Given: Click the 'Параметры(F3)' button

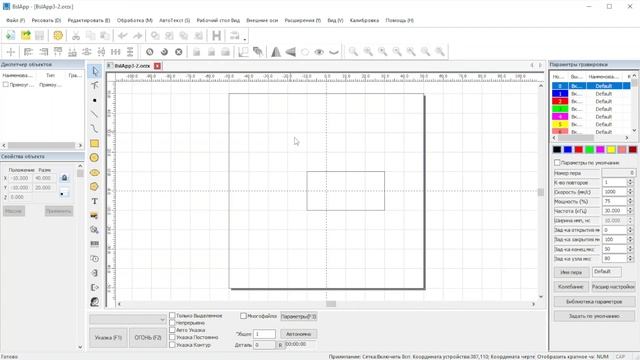Looking at the screenshot, I should [299, 316].
